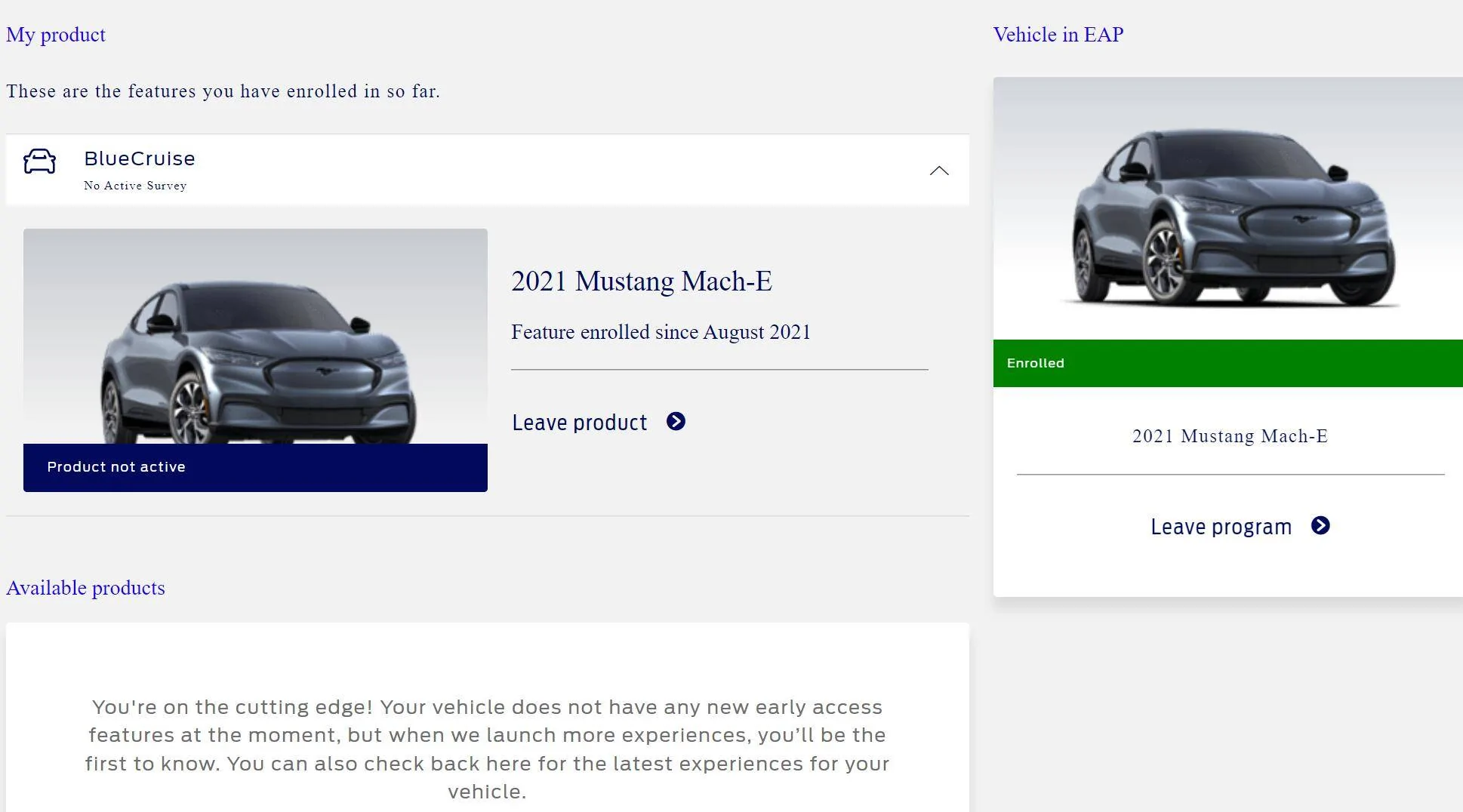The image size is (1463, 812).
Task: Collapse the BlueCruise section chevron
Action: tap(939, 171)
